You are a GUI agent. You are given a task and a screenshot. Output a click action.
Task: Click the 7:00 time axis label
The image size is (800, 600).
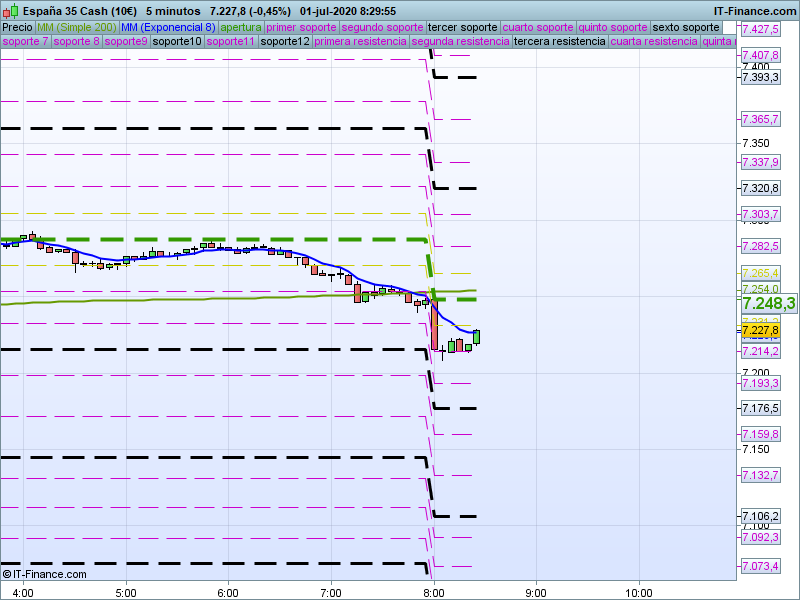pyautogui.click(x=331, y=593)
